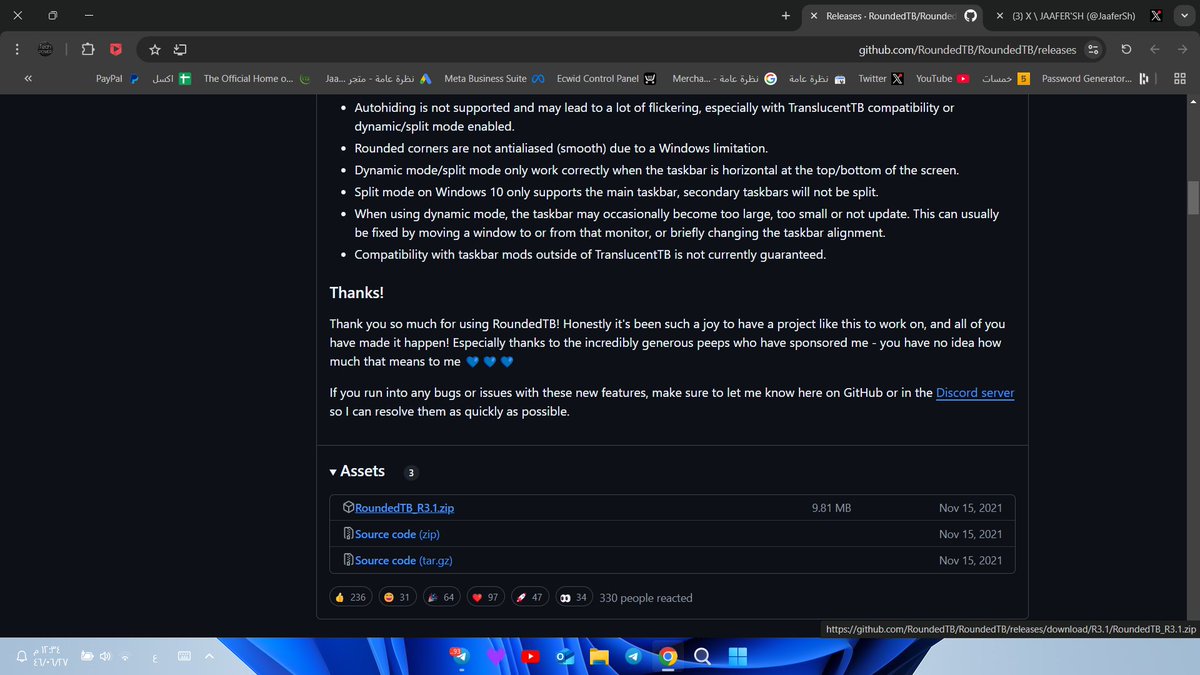Click the eyes reaction 34
The width and height of the screenshot is (1200, 675).
tap(573, 597)
